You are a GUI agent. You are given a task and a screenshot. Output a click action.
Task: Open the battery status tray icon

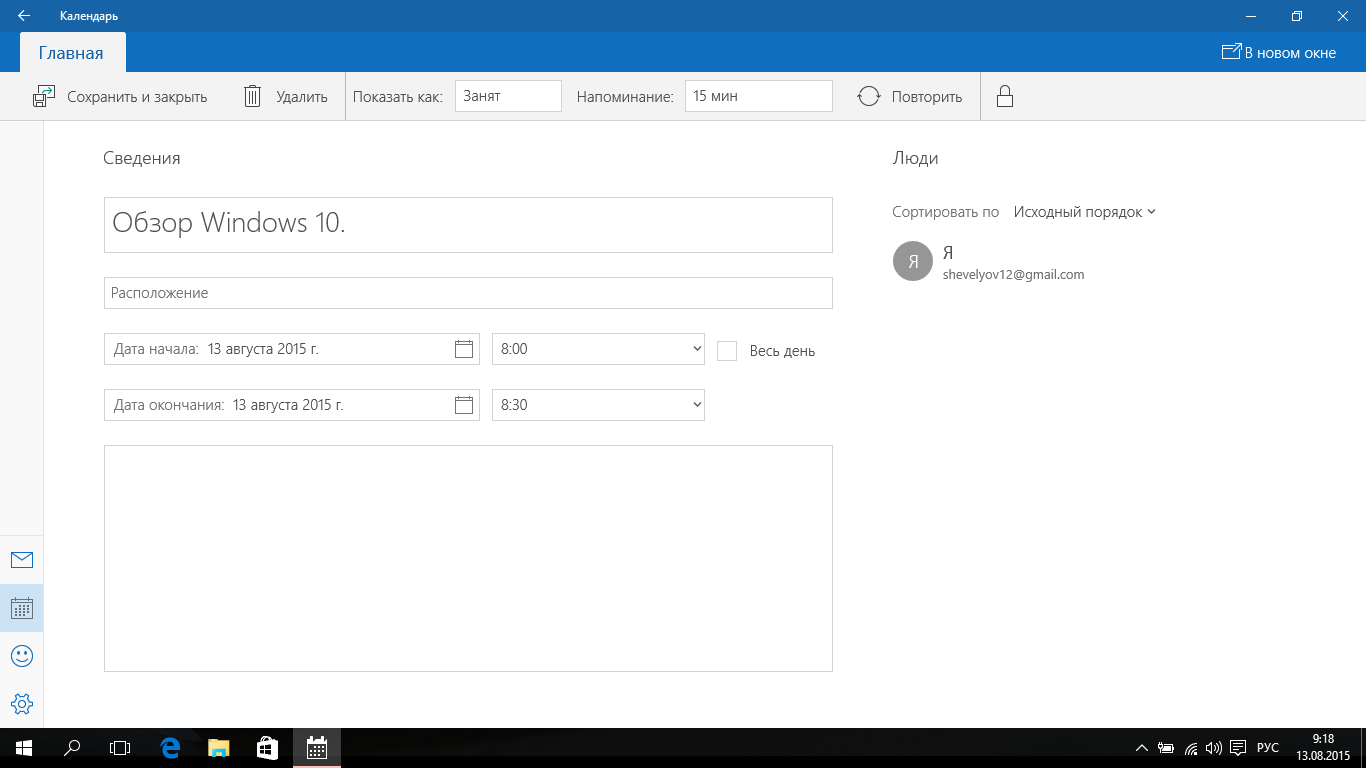(1166, 748)
